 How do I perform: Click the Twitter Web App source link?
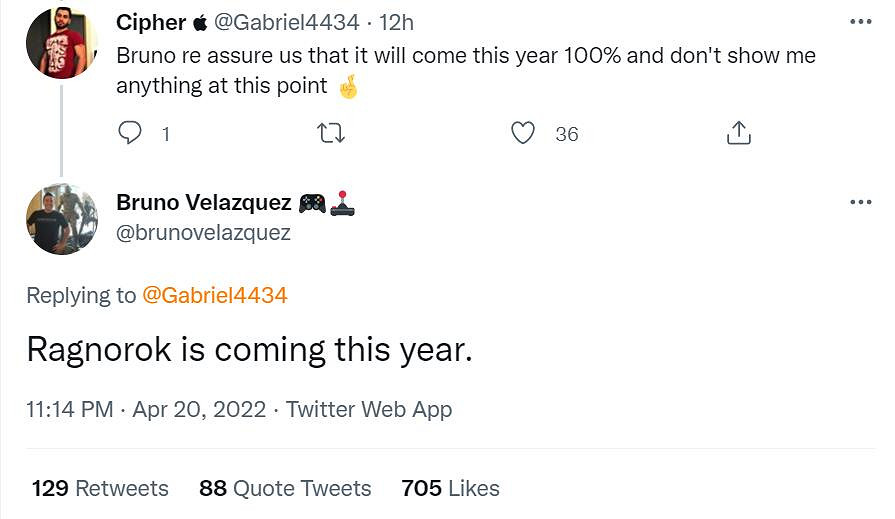369,409
